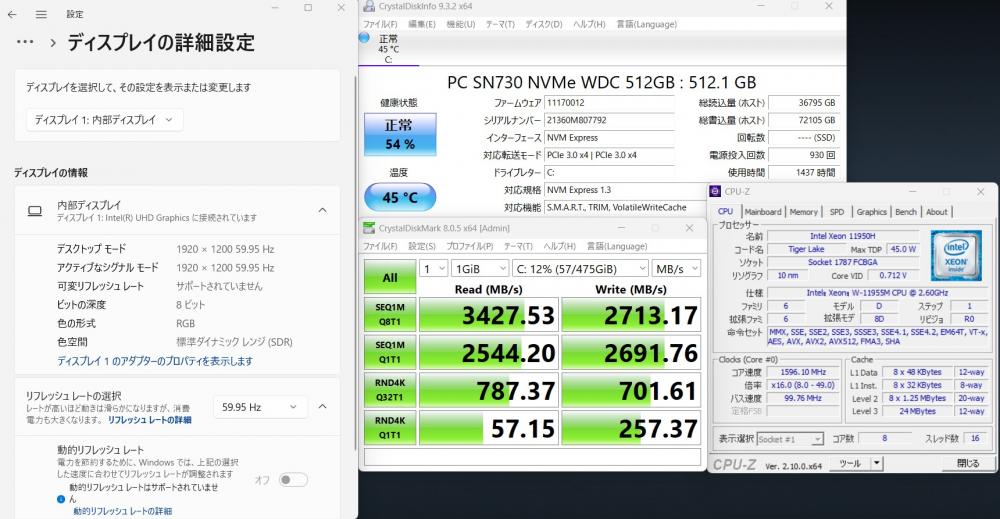Click the 正常 54 % health status button
The height and width of the screenshot is (519, 1000).
click(400, 135)
